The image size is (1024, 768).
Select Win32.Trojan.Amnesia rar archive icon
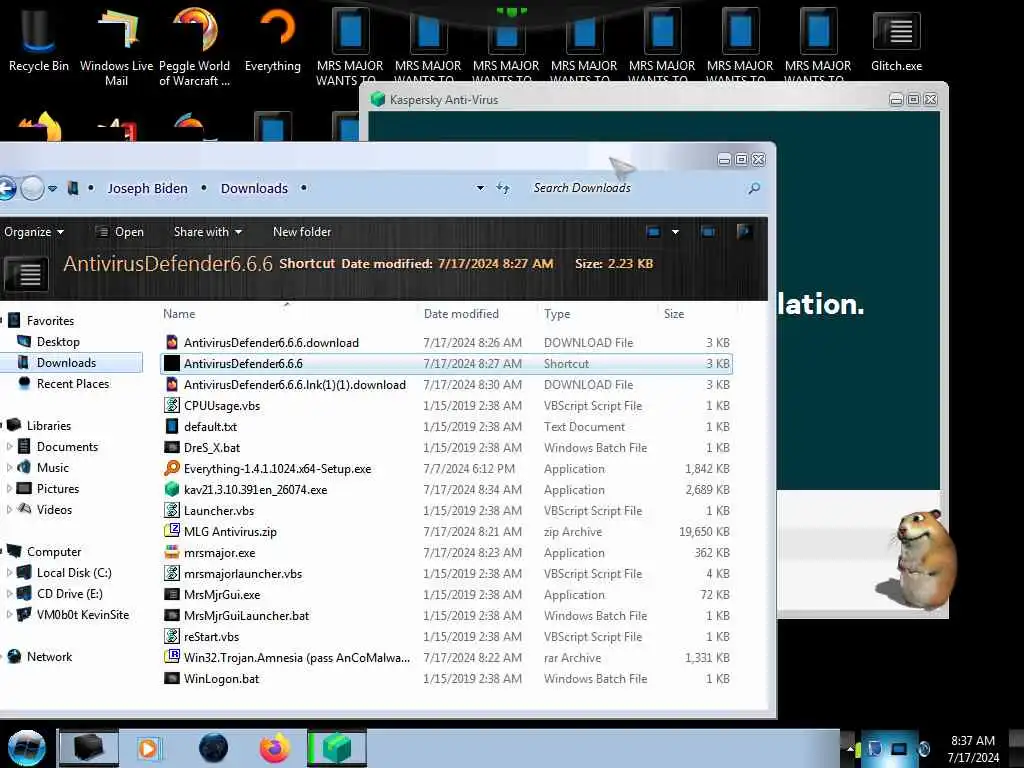(x=172, y=658)
